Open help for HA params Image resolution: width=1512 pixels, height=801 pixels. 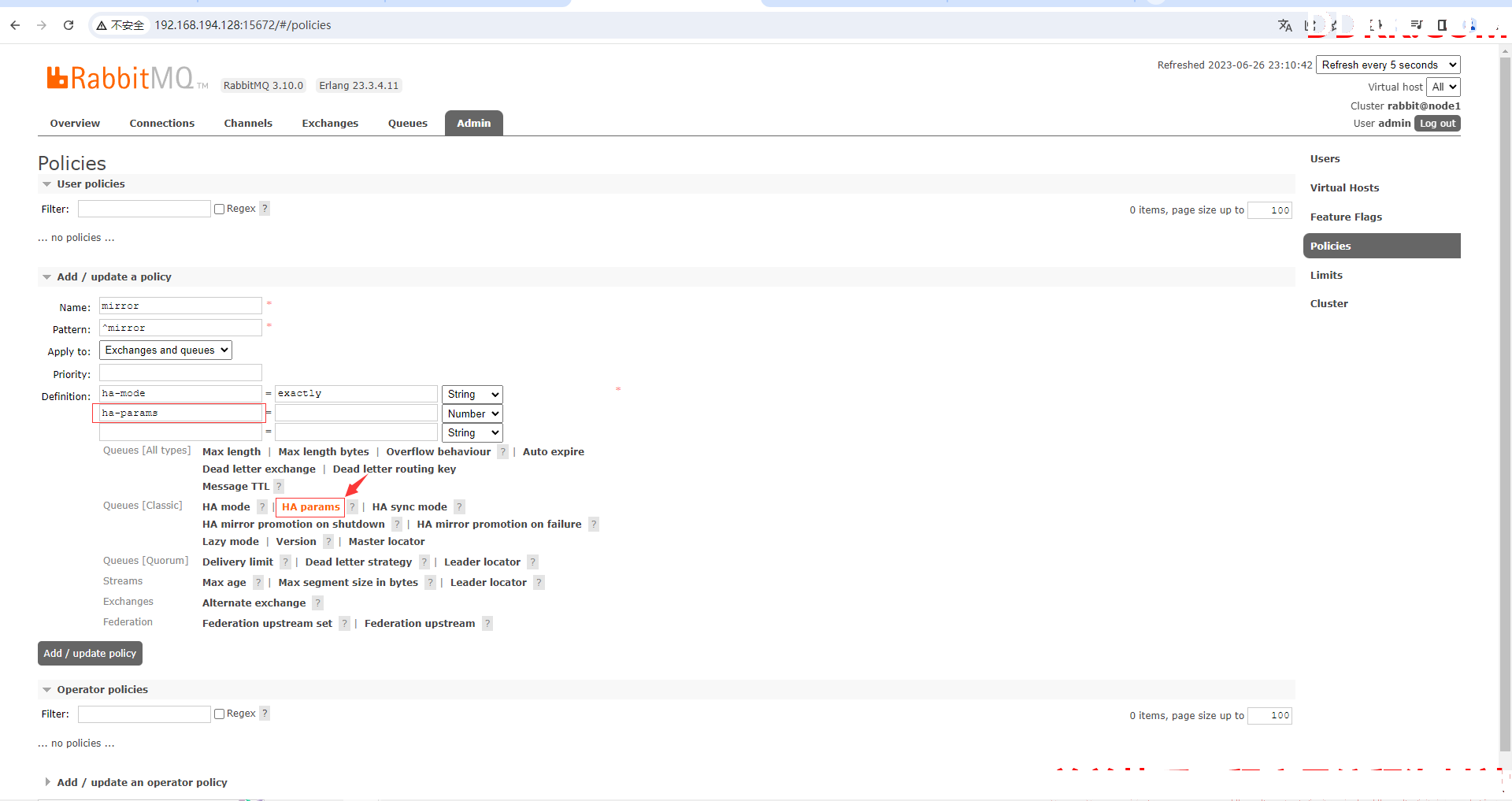pos(353,507)
